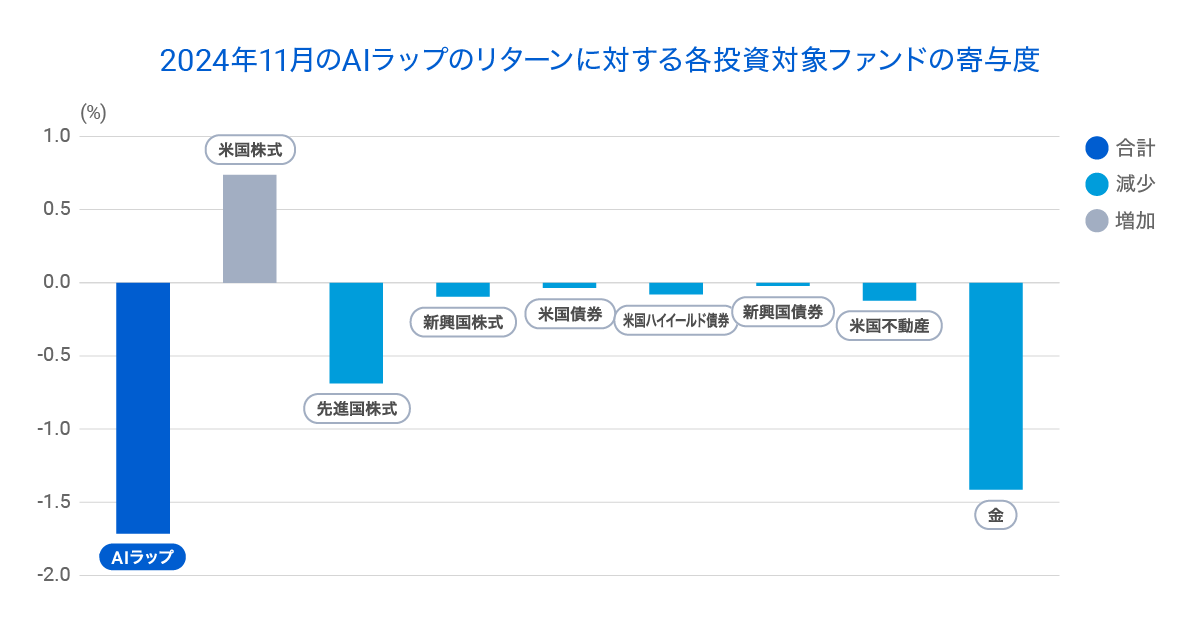Screen dimensions: 1200x640
Task: Select the AIラップ total bar
Action: [143, 408]
